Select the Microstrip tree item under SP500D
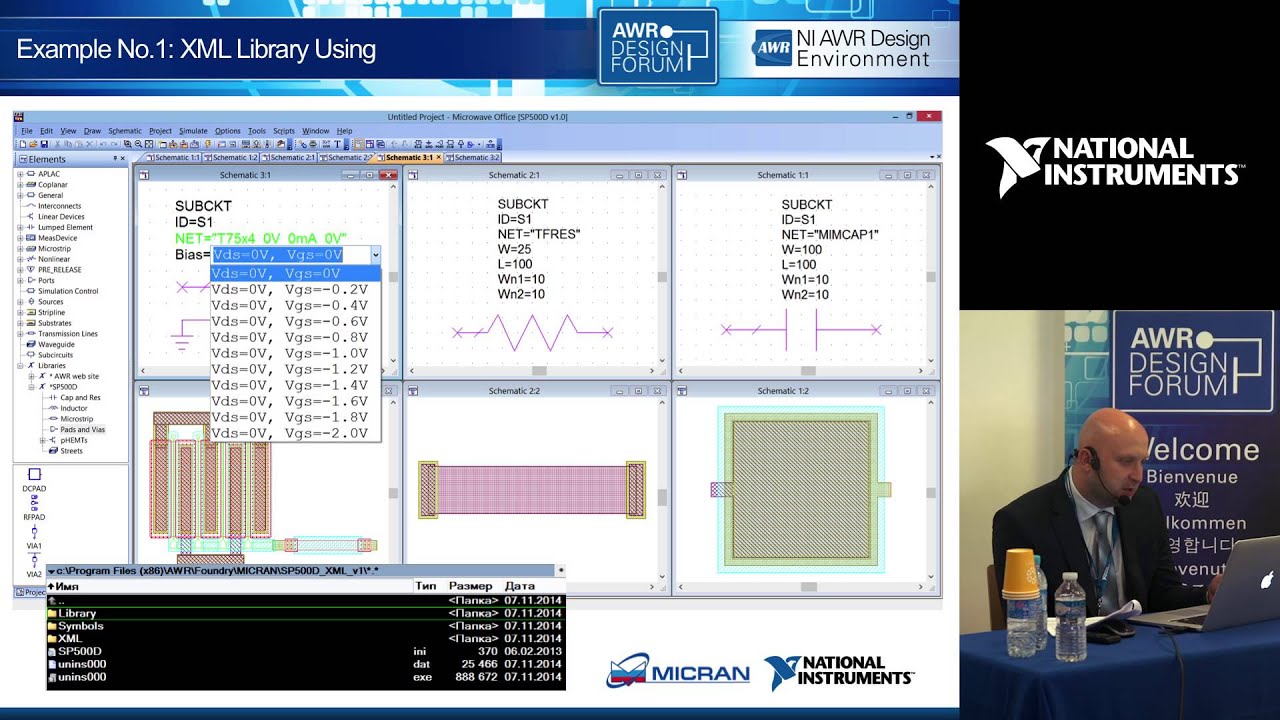Viewport: 1280px width, 720px height. click(77, 419)
